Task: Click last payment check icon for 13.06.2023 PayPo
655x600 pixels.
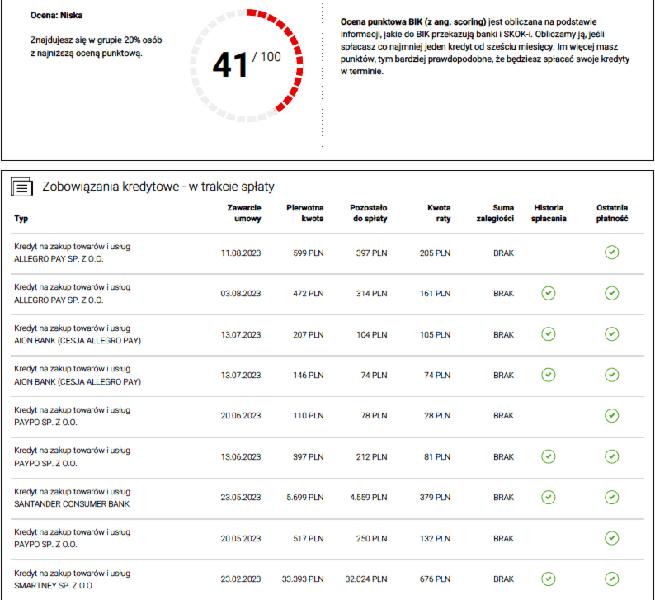Action: point(612,457)
